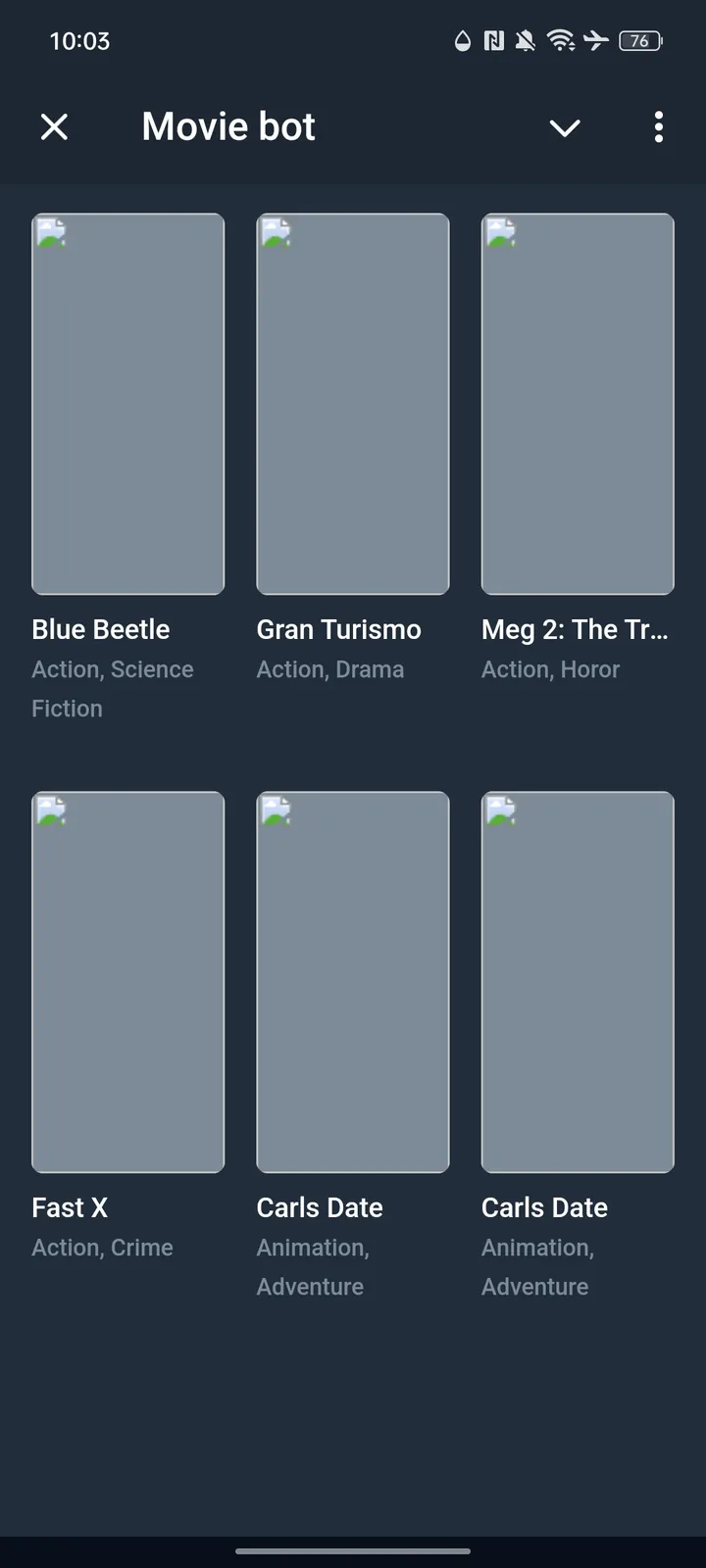The image size is (706, 1568).
Task: Tap the broken image icon on Fast X poster
Action: 52,811
